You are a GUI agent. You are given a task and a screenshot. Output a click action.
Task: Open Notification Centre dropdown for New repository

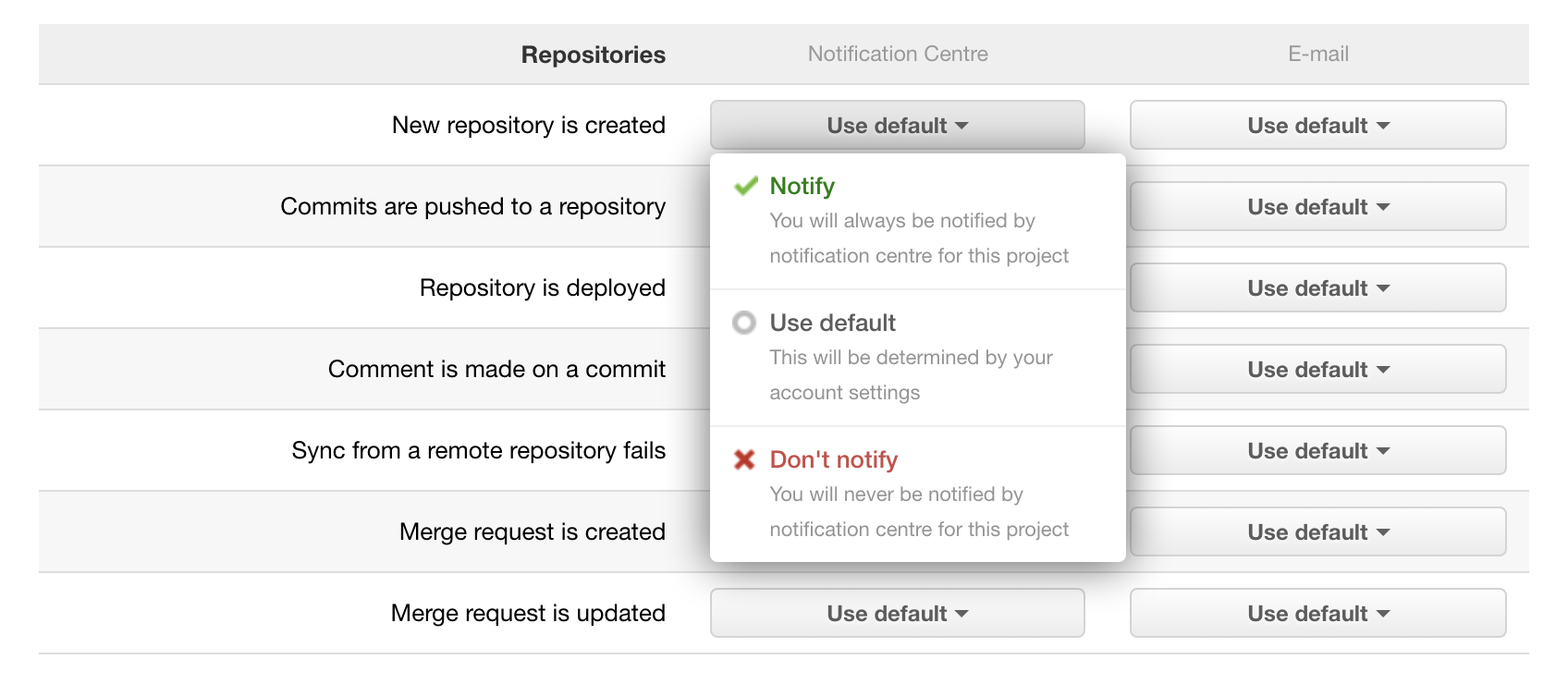pos(897,126)
